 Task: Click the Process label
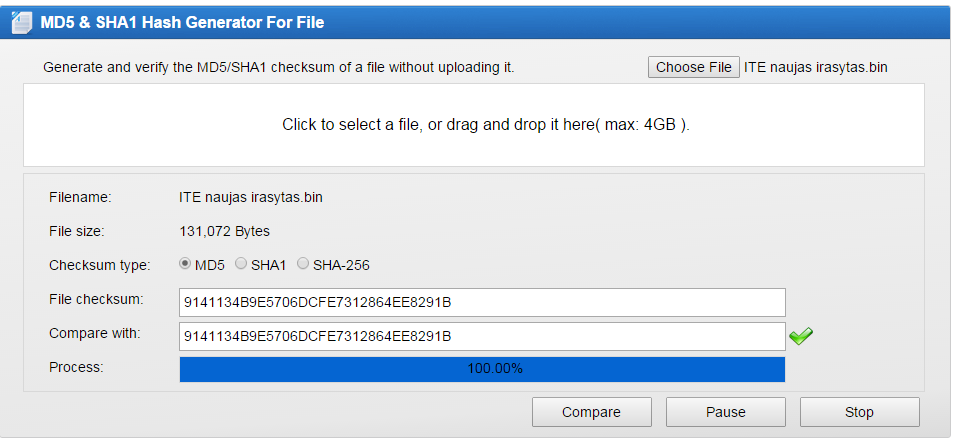[76, 367]
